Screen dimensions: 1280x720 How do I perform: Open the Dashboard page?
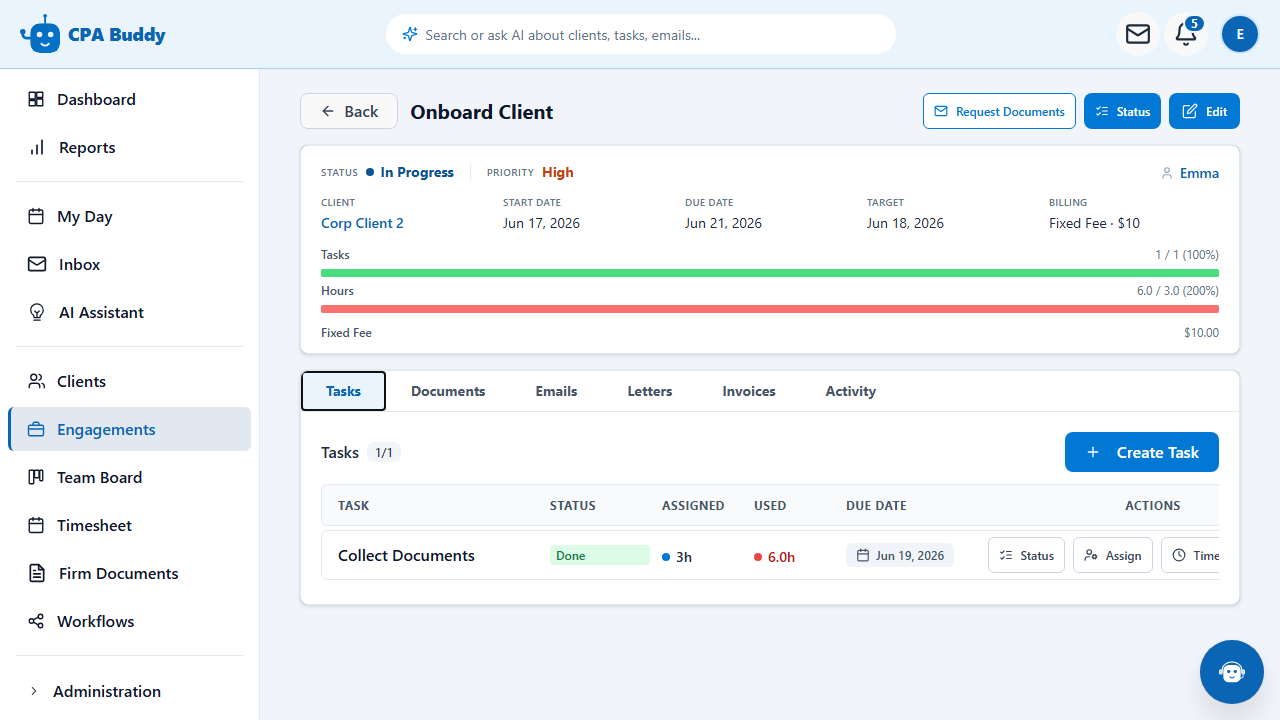click(129, 99)
